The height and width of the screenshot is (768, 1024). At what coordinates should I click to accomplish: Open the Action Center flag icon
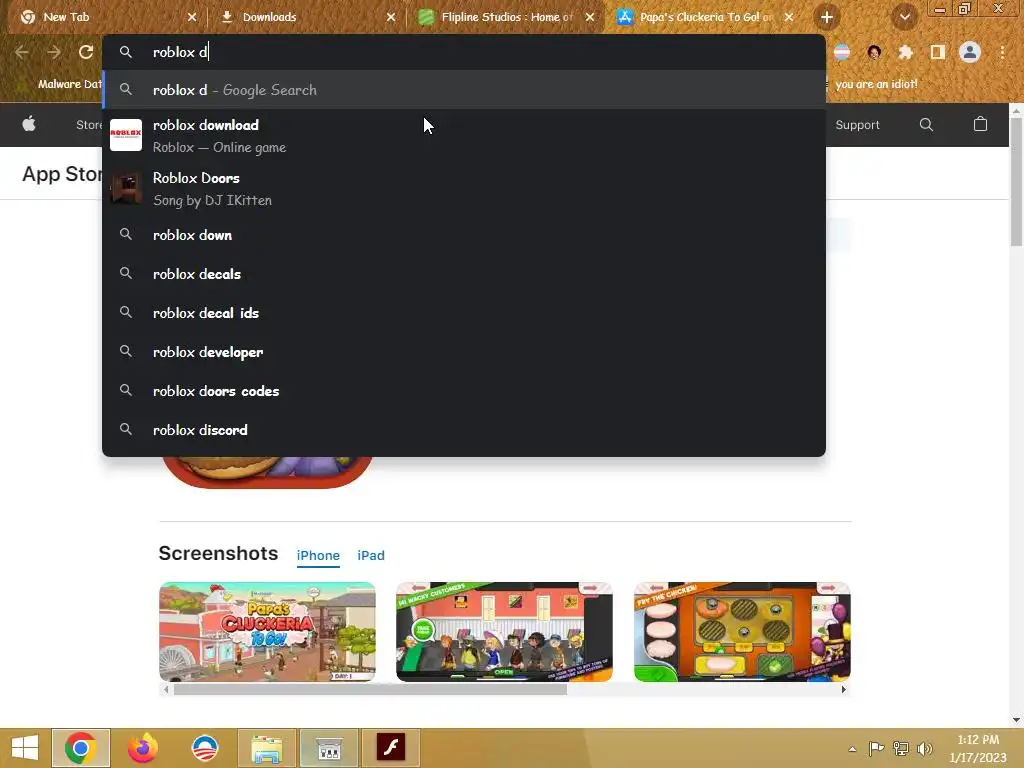[876, 748]
